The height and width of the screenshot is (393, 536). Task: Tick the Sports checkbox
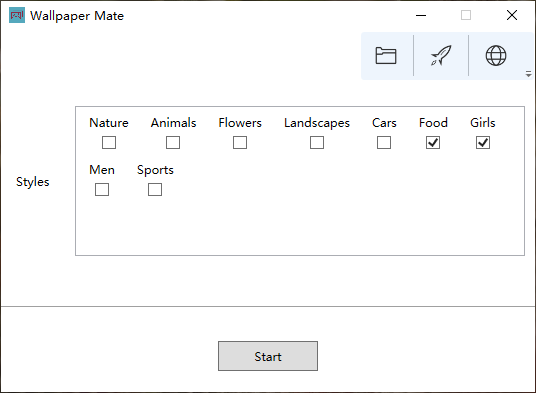[155, 189]
